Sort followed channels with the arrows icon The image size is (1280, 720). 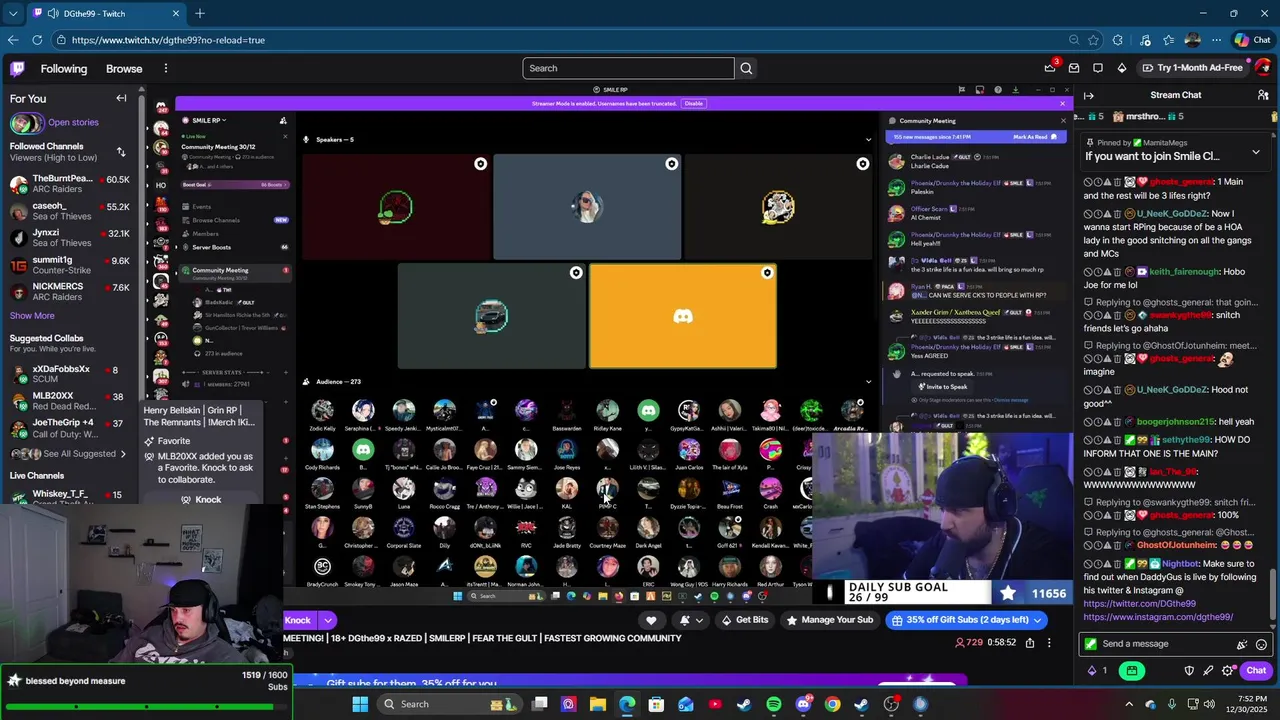point(121,152)
